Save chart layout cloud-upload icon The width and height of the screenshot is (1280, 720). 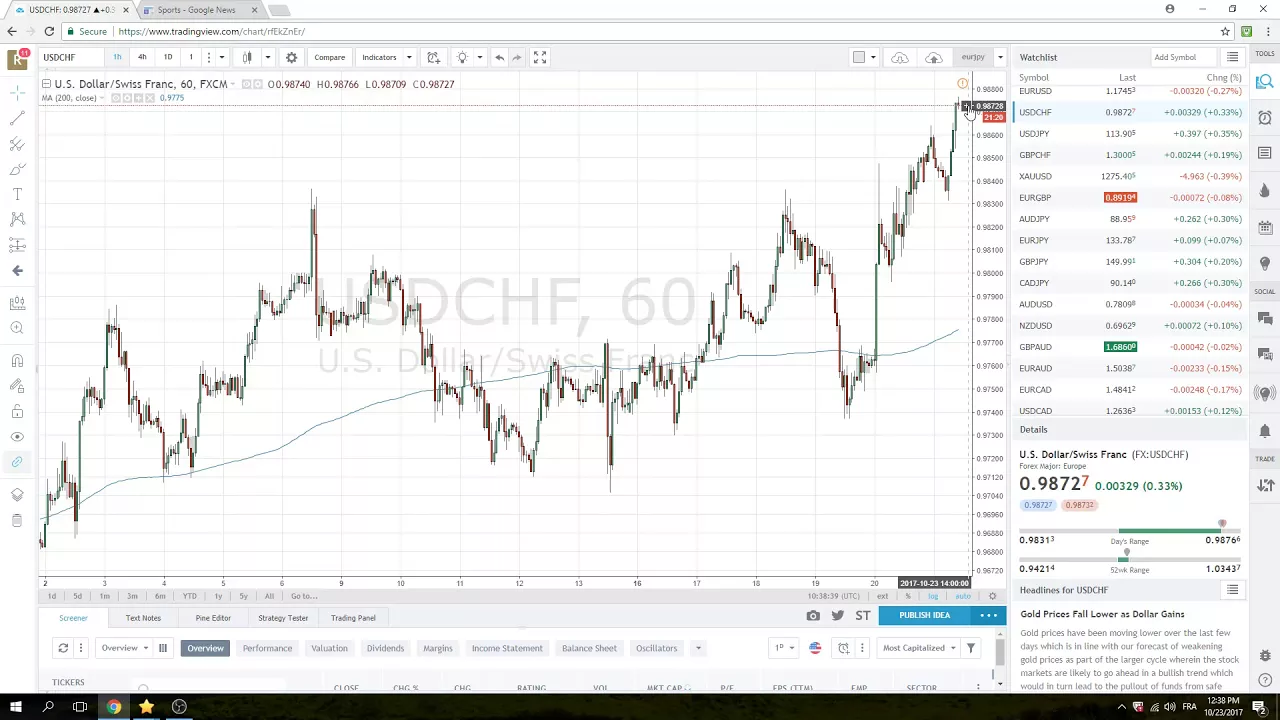click(x=933, y=57)
